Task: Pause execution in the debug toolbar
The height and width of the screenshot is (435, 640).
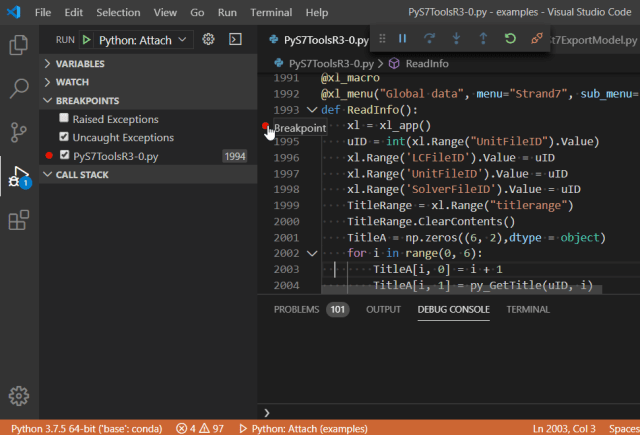Action: pos(402,39)
